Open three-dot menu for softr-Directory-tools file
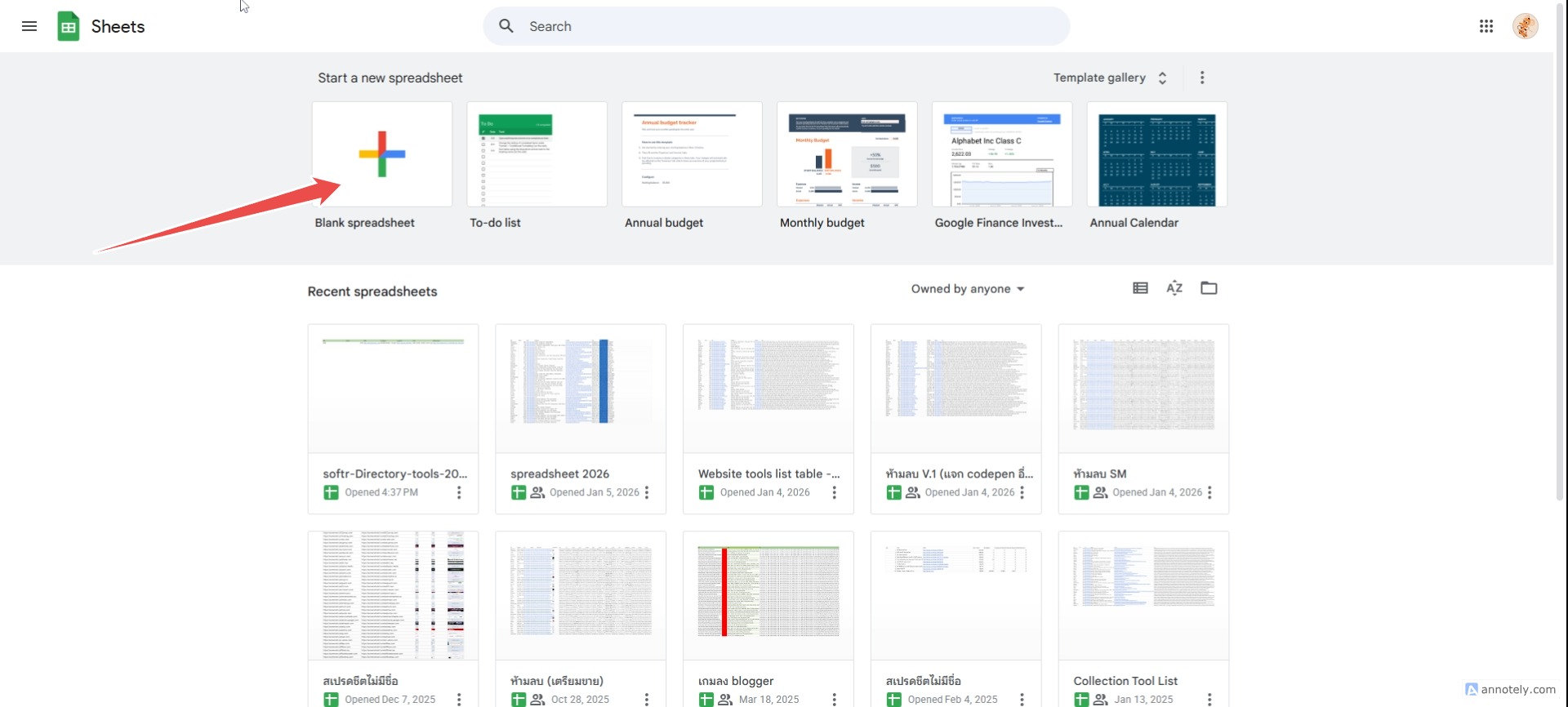1568x707 pixels. tap(459, 492)
